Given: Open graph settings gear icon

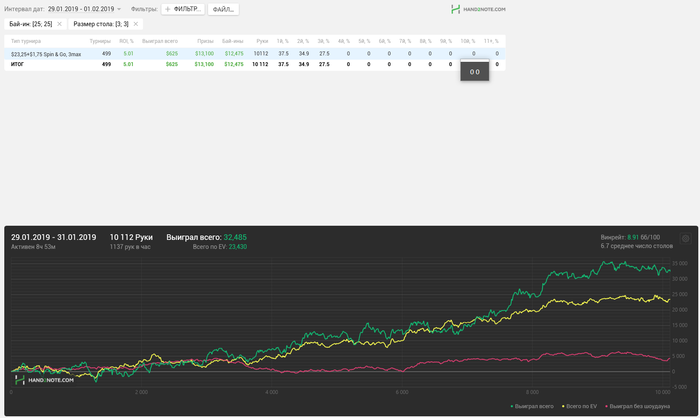Looking at the screenshot, I should 686,238.
